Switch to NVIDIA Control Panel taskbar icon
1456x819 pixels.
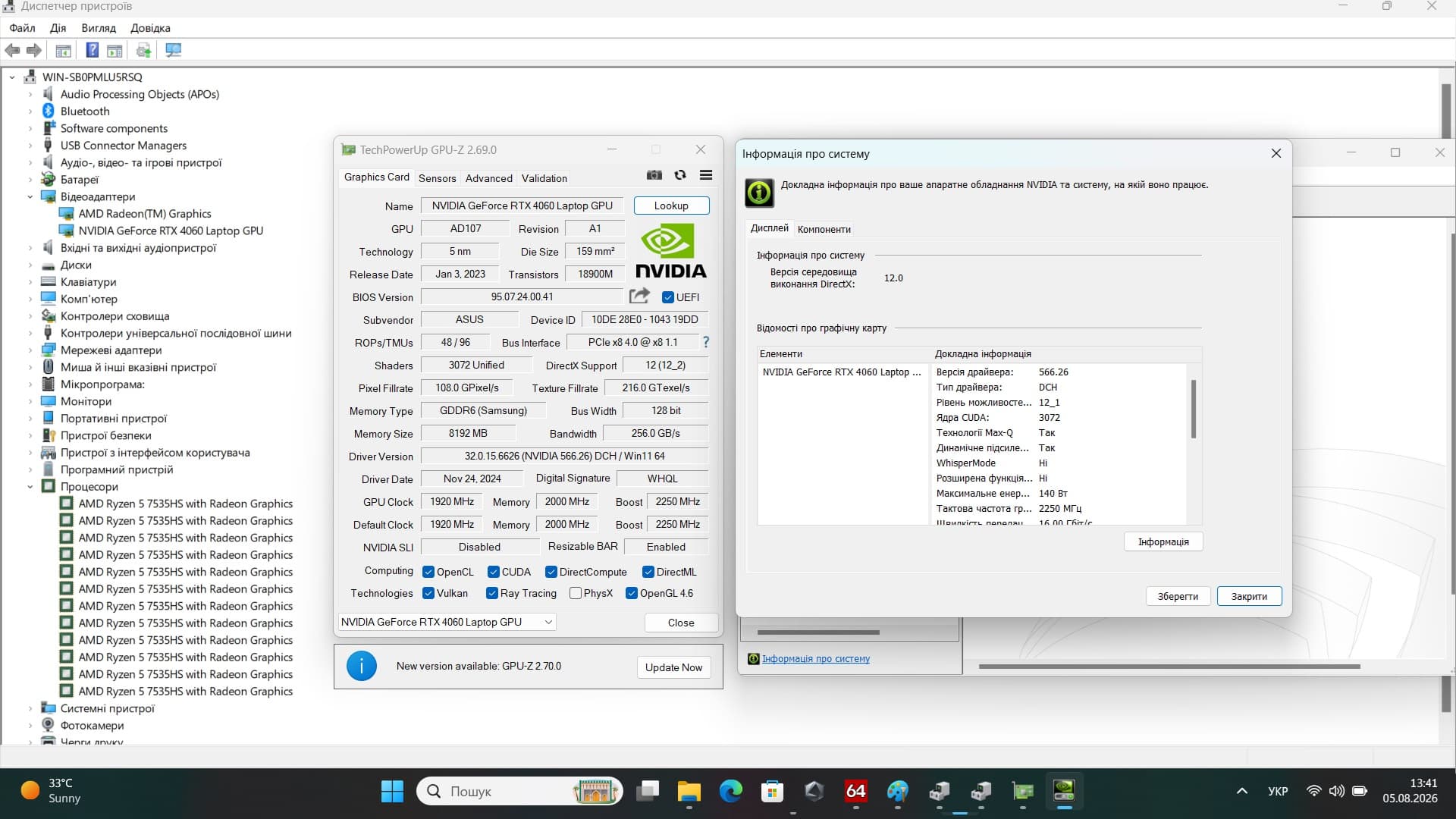click(x=1065, y=792)
